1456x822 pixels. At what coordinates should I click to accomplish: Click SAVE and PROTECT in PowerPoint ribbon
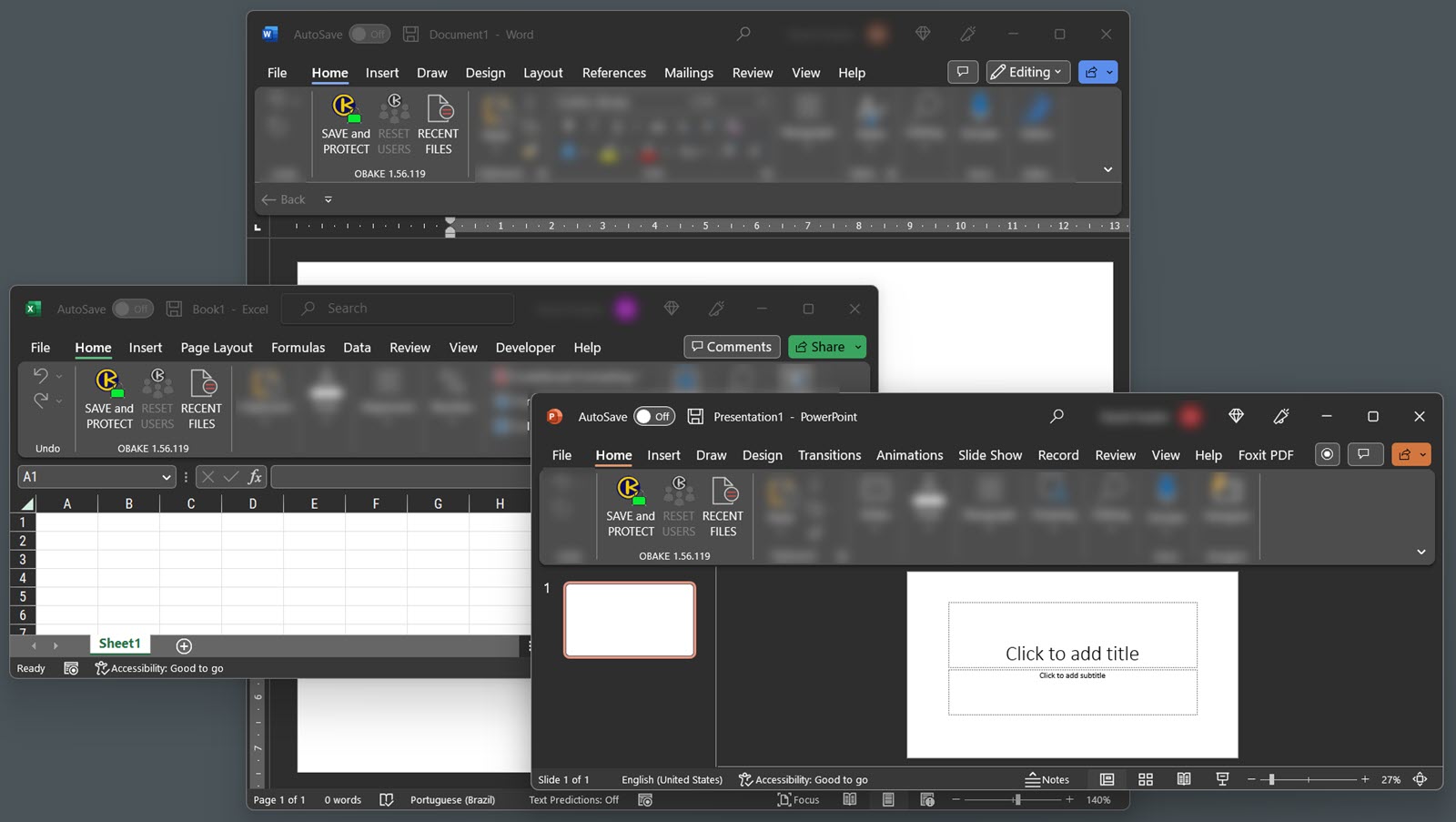coord(631,506)
